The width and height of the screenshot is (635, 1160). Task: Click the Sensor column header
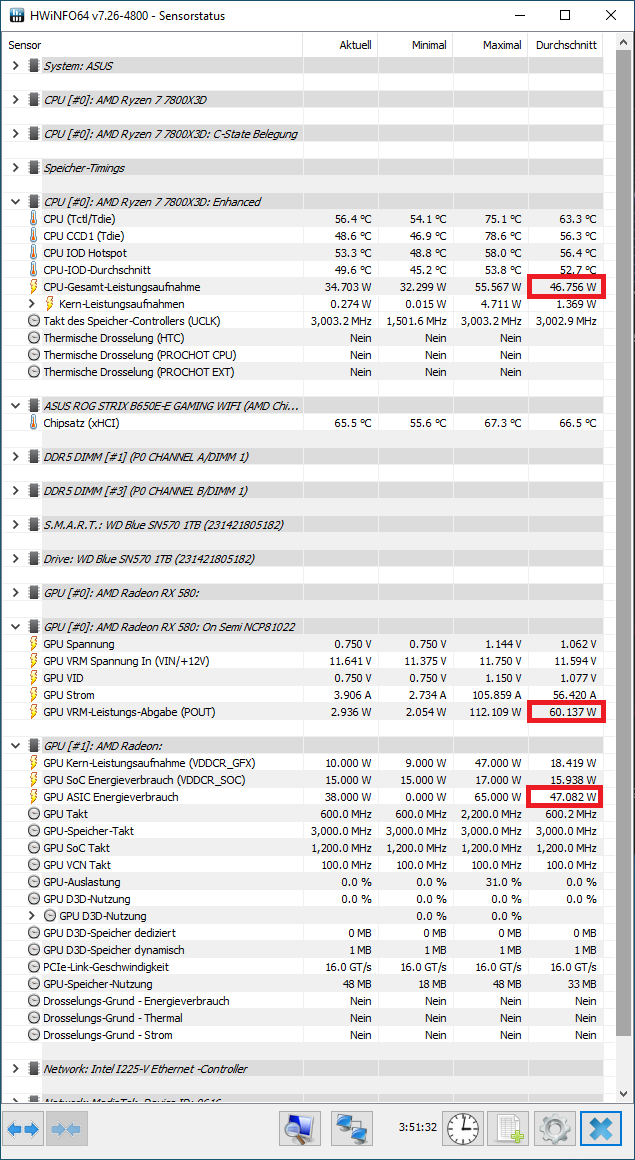coord(153,45)
